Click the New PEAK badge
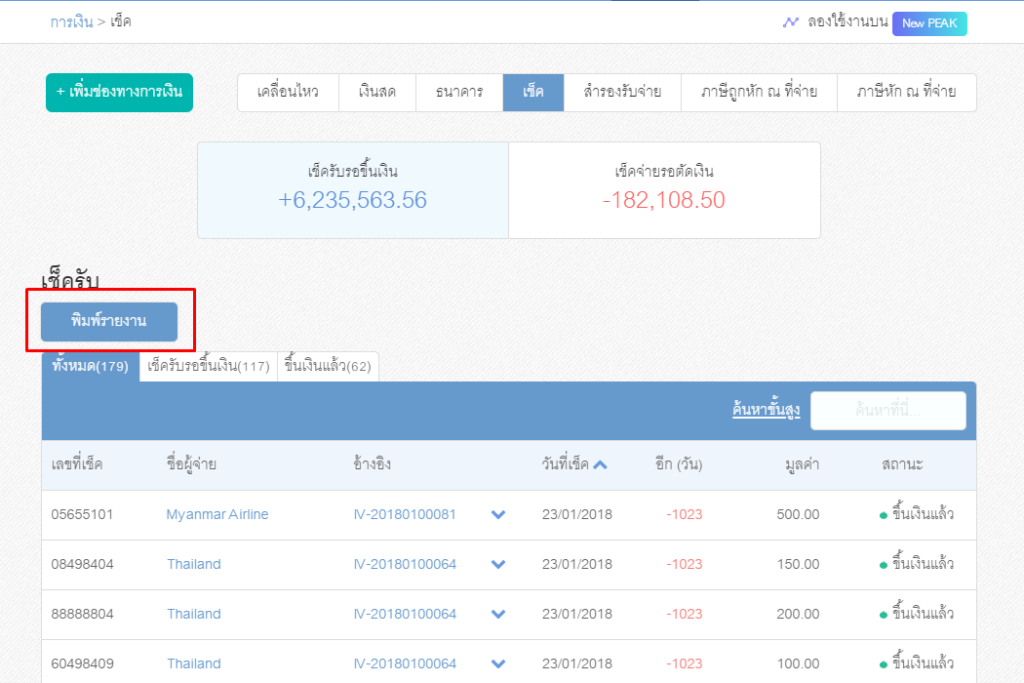Screen dimensions: 1024x683 coord(929,24)
